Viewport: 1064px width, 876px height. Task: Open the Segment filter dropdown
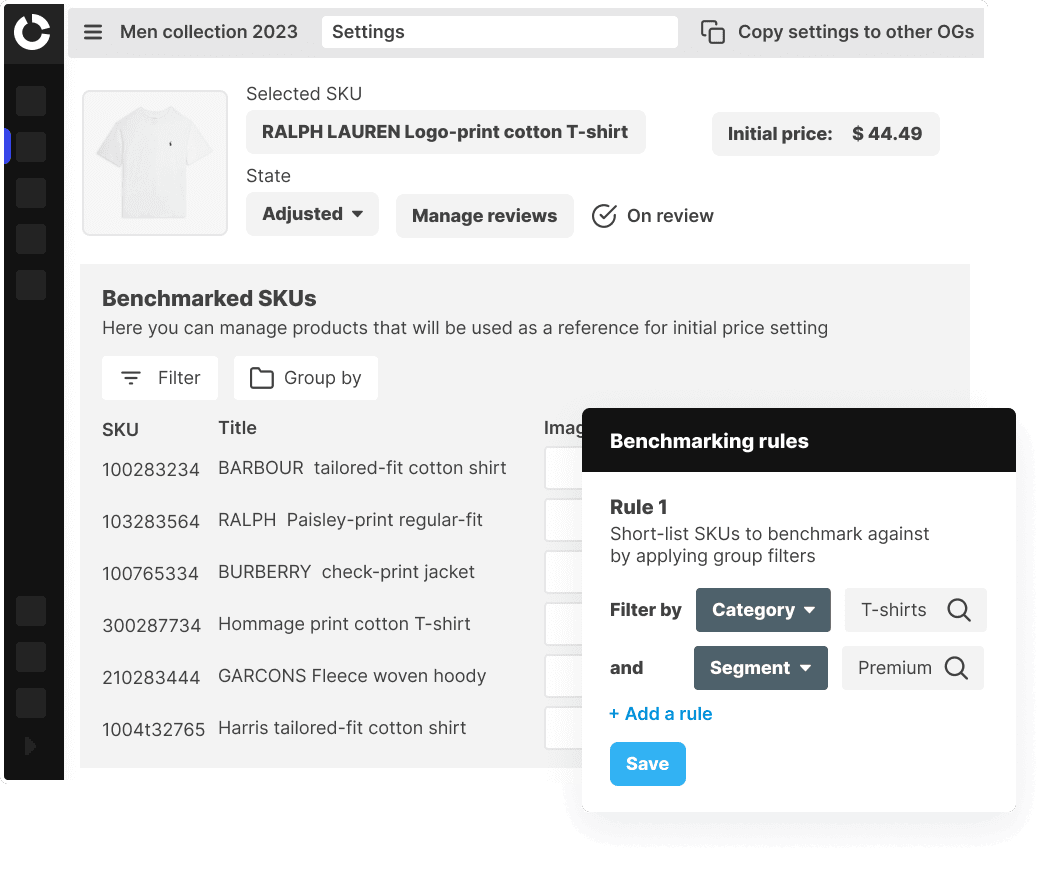click(760, 668)
